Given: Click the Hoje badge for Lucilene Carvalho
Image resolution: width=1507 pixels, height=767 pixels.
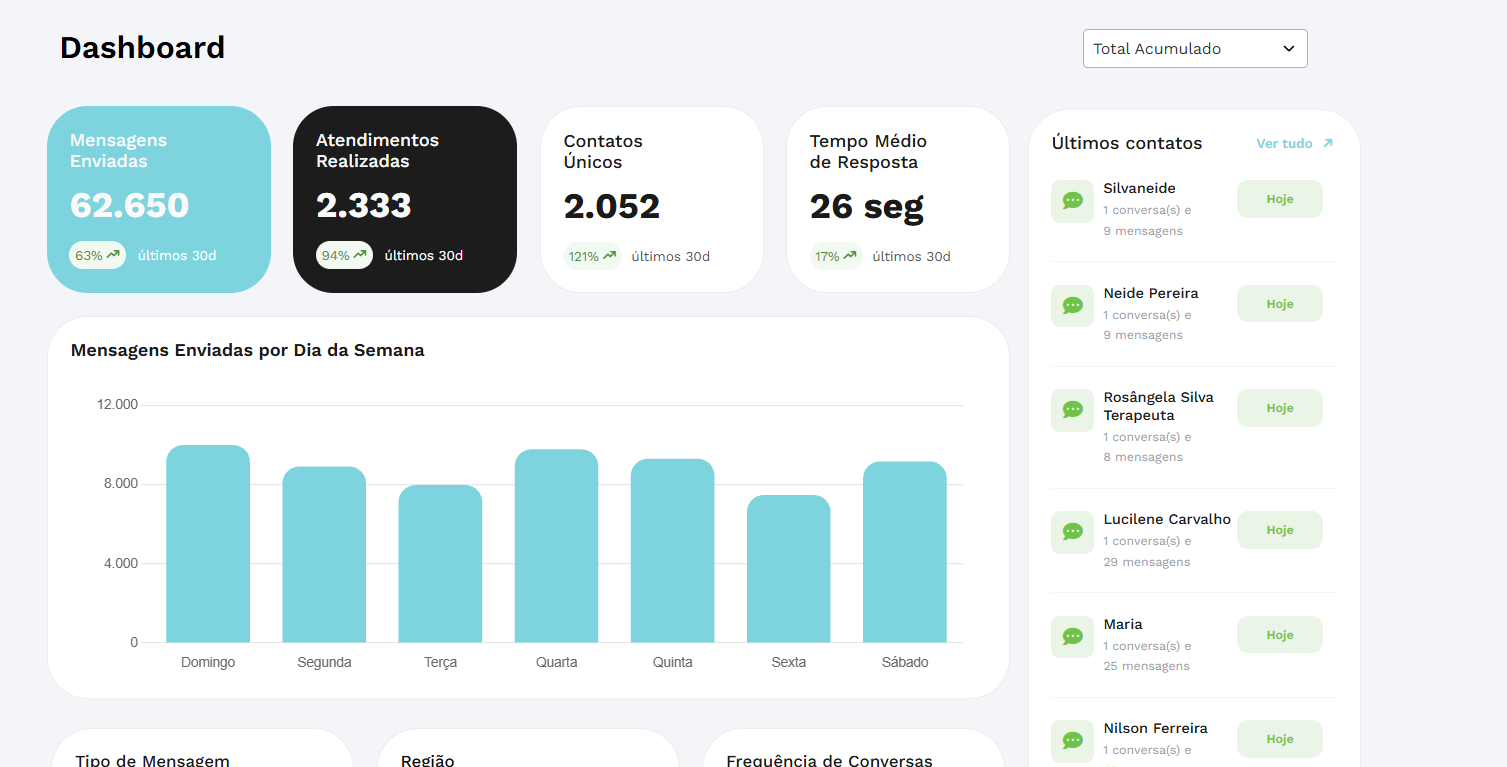Looking at the screenshot, I should pos(1280,530).
